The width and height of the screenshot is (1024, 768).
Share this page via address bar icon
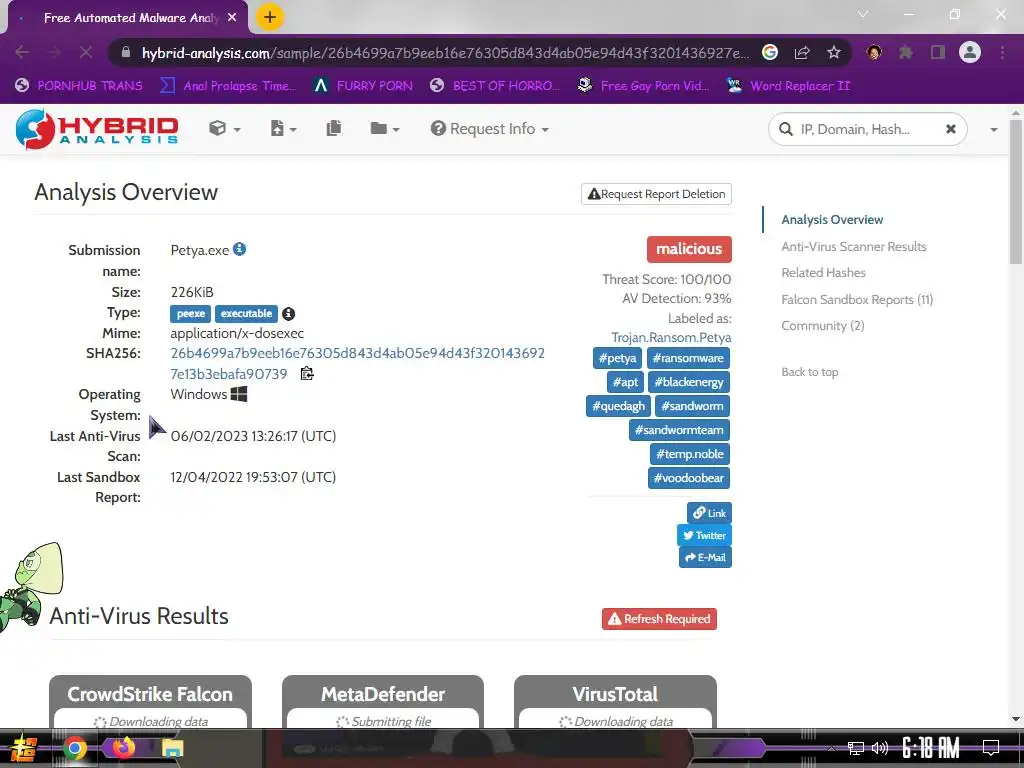(802, 52)
